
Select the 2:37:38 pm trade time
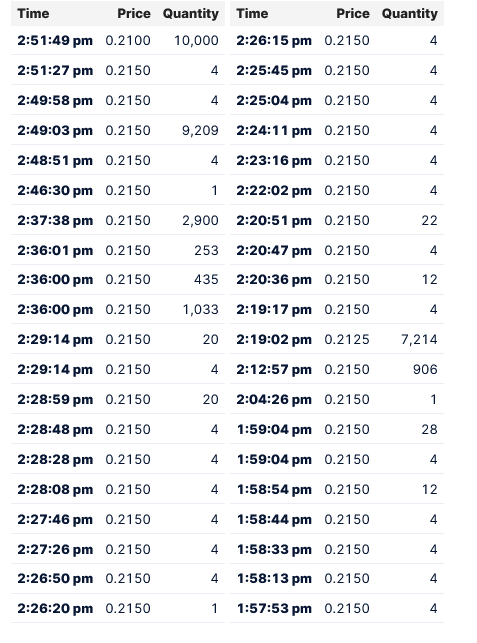pyautogui.click(x=55, y=221)
